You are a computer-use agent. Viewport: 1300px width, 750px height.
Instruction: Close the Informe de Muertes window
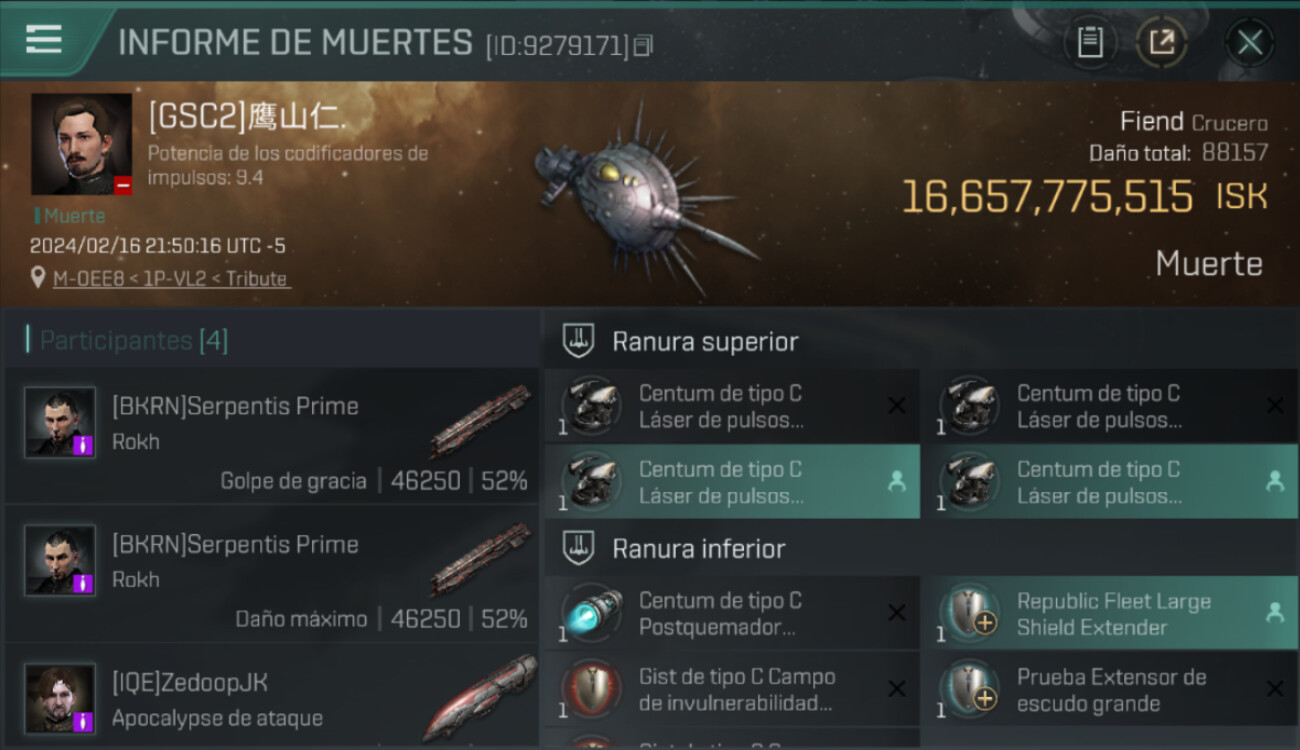1250,42
